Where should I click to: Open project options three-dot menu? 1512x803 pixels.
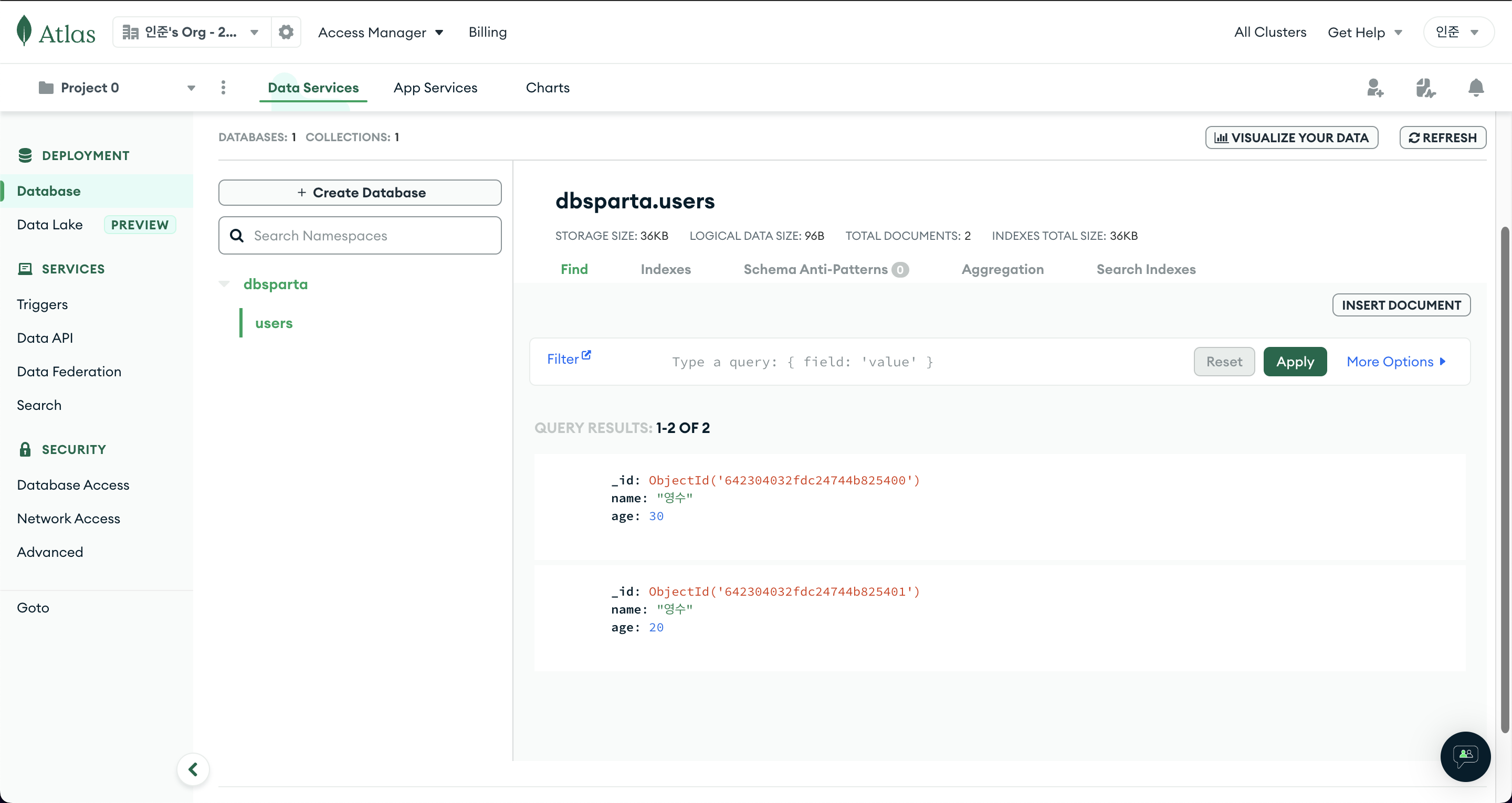[x=223, y=88]
